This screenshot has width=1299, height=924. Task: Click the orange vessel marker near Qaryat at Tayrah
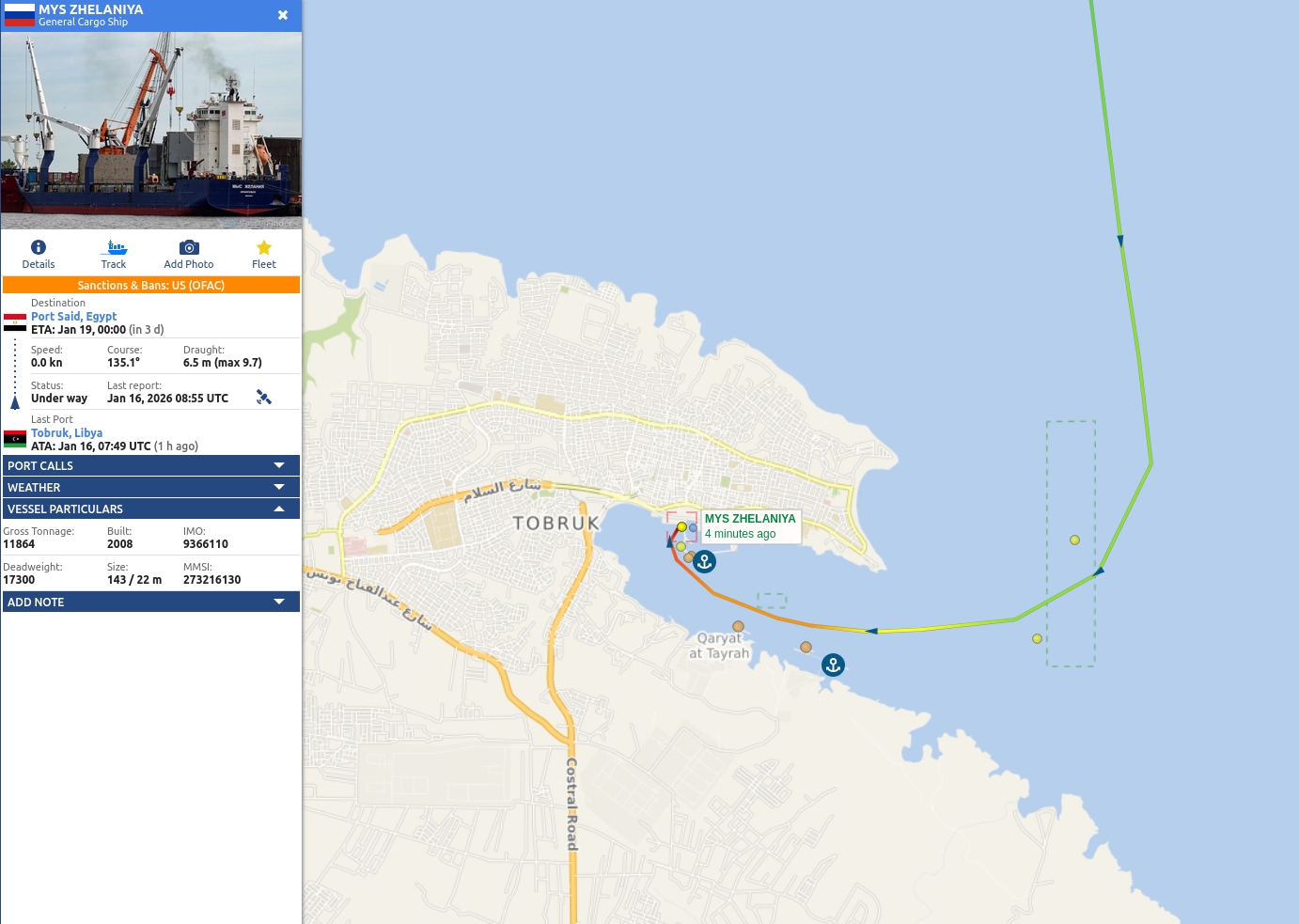pyautogui.click(x=738, y=626)
